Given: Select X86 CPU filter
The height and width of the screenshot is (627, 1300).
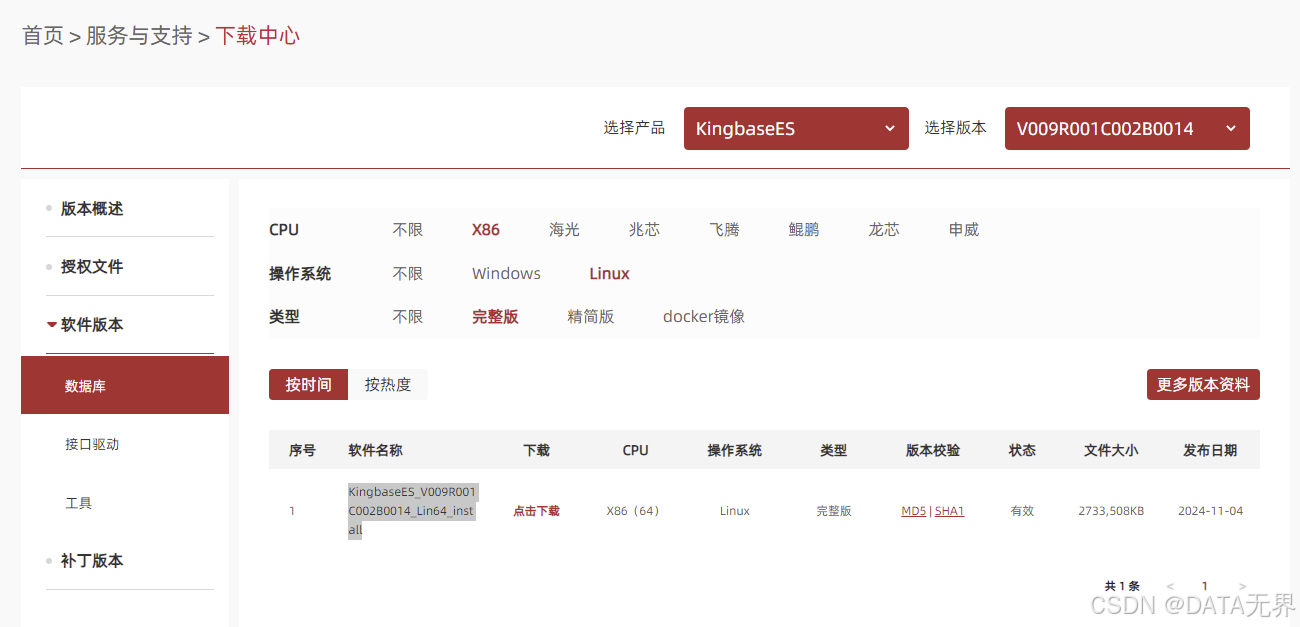Looking at the screenshot, I should (x=486, y=230).
